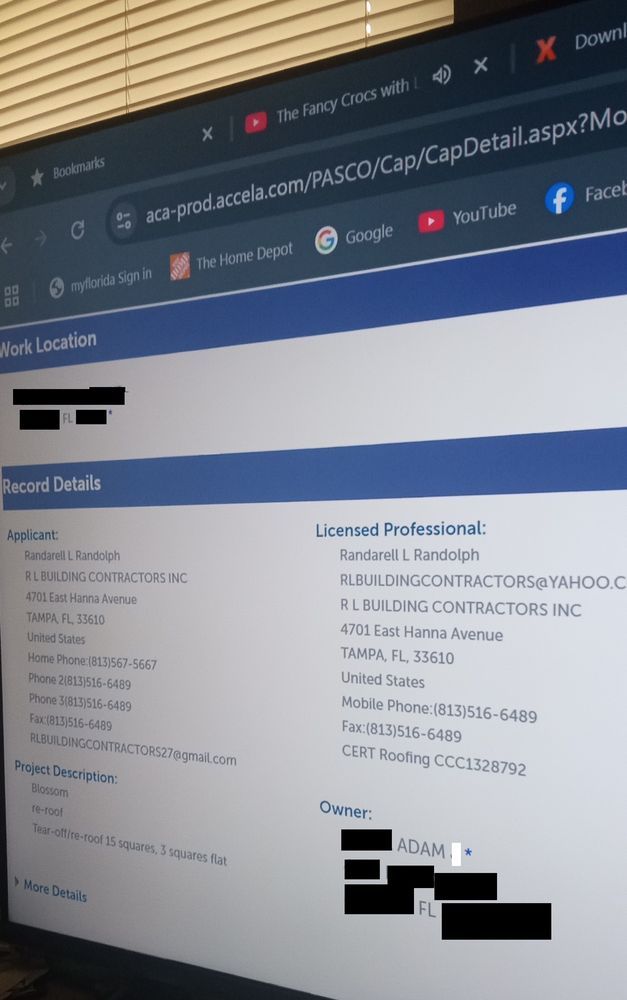The image size is (627, 1000).
Task: Close the tab left of the YouTube tab
Action: click(x=207, y=133)
